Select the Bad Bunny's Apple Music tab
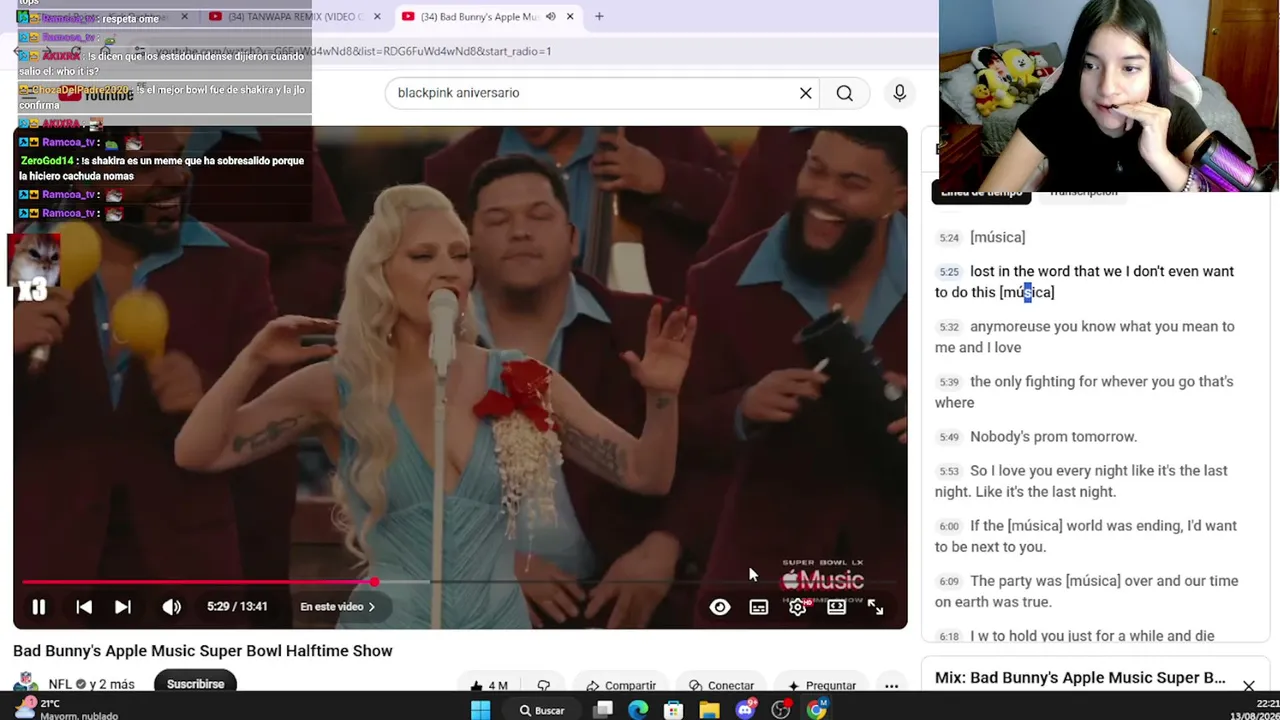The width and height of the screenshot is (1280, 720). coord(478,16)
